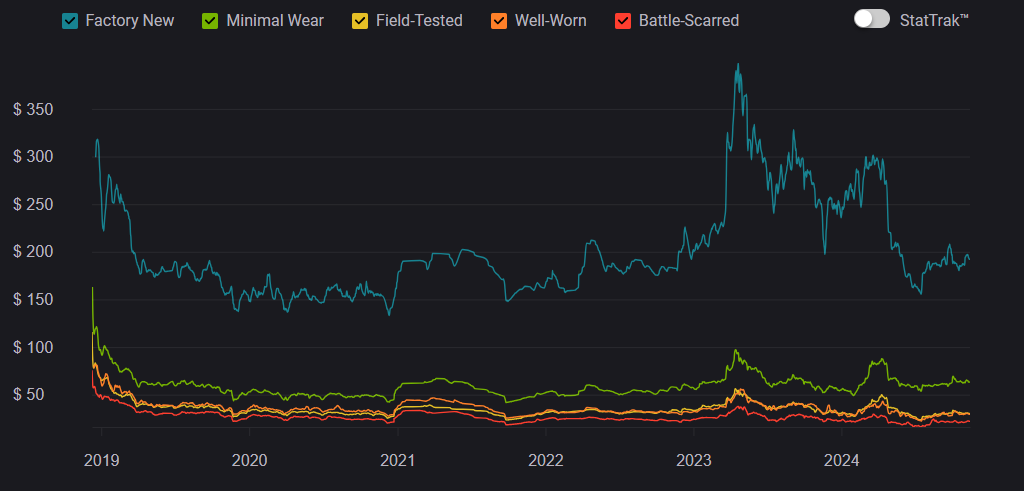Select the "Minimal Wear" legend label
Viewport: 1024px width, 491px height.
pyautogui.click(x=276, y=20)
